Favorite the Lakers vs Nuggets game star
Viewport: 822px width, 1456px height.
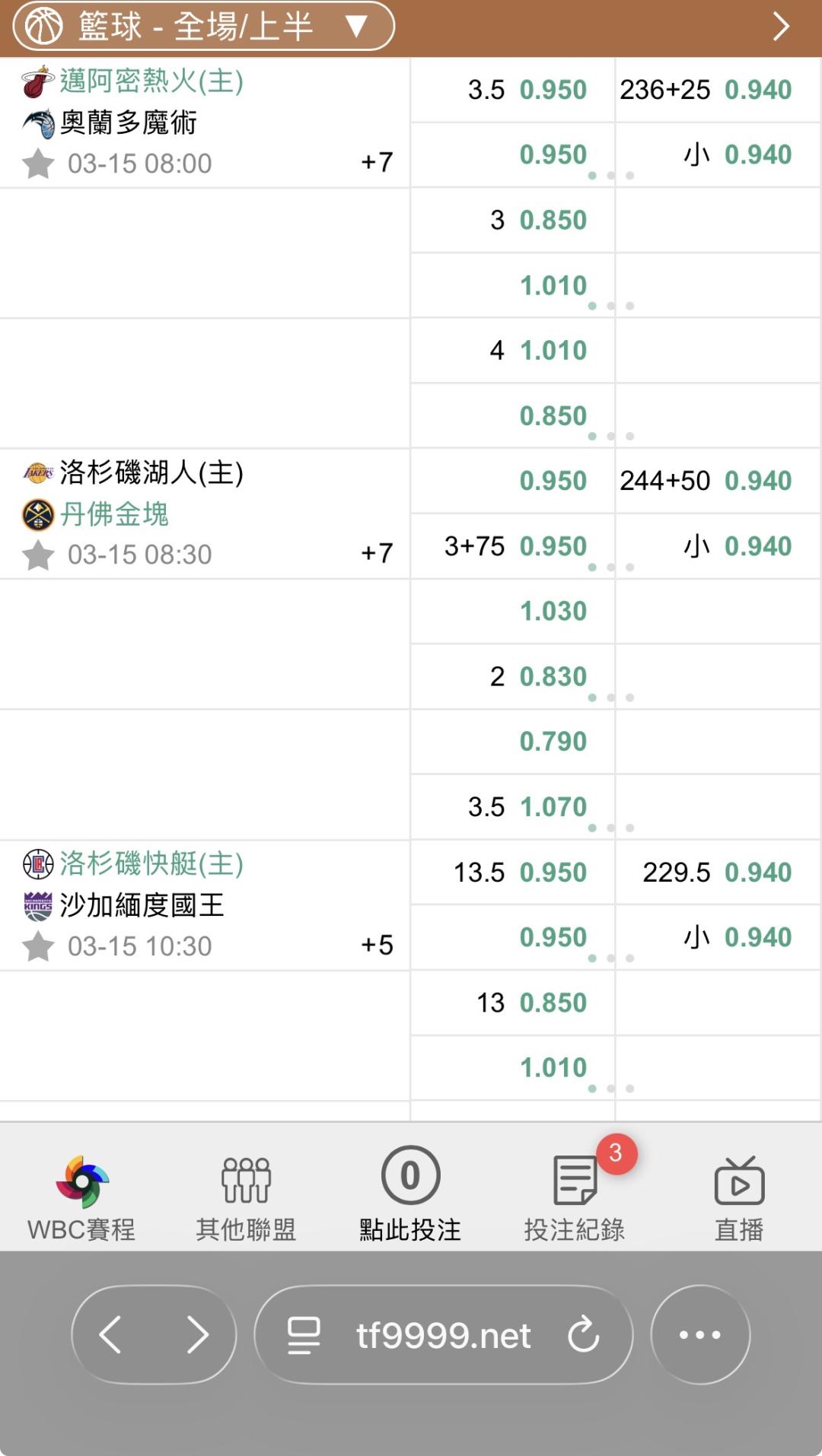click(38, 555)
